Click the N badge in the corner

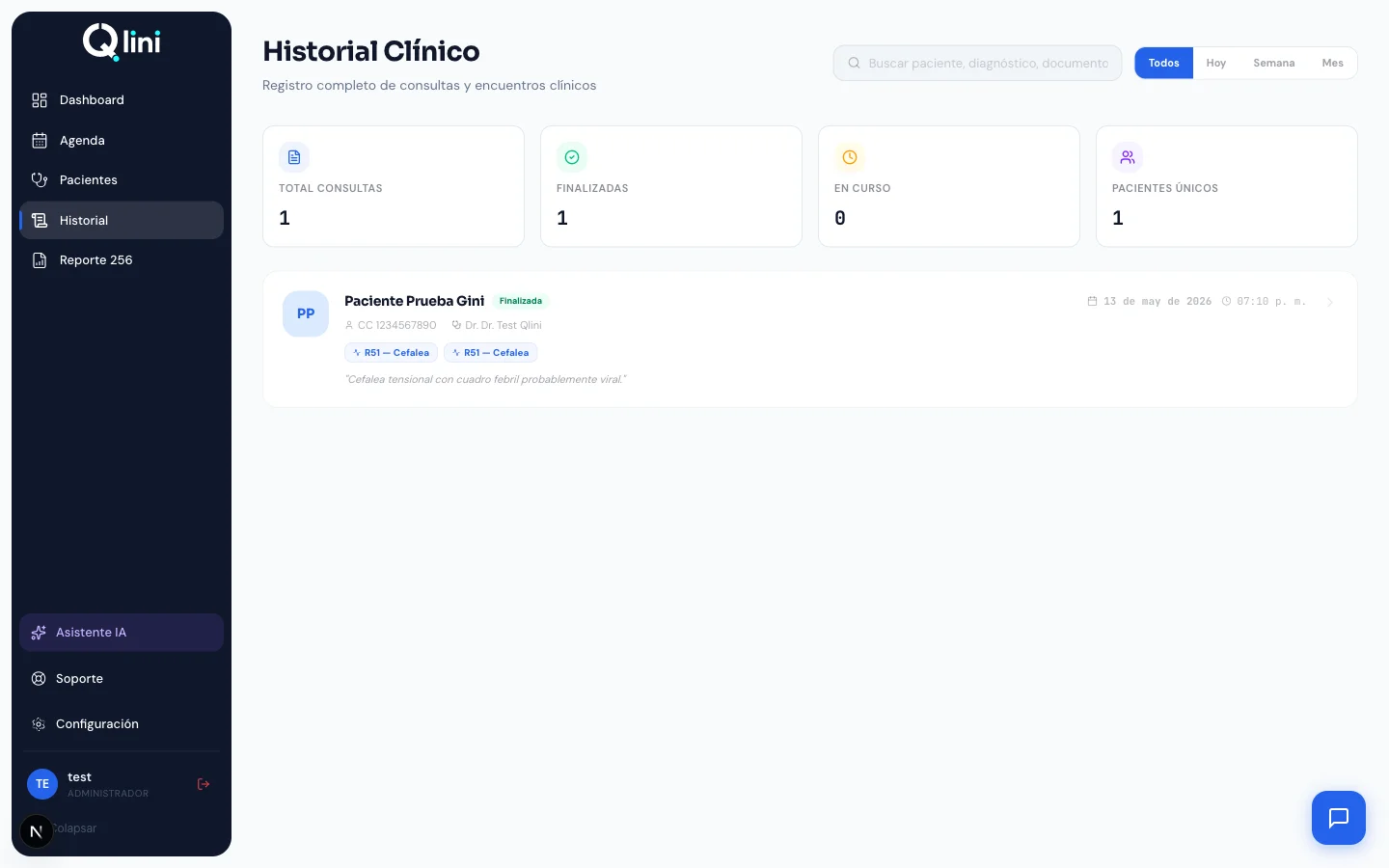pyautogui.click(x=37, y=831)
